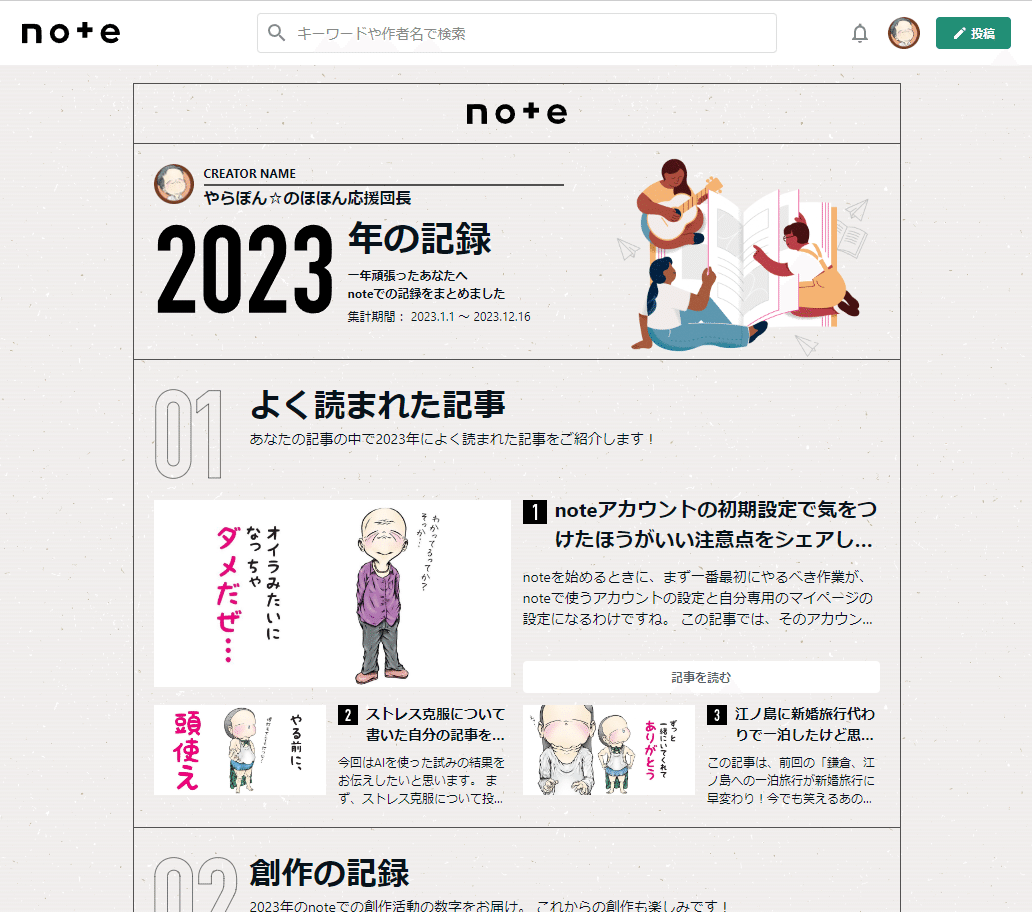The image size is (1032, 912).
Task: Click the green 投稿 post button
Action: (973, 33)
